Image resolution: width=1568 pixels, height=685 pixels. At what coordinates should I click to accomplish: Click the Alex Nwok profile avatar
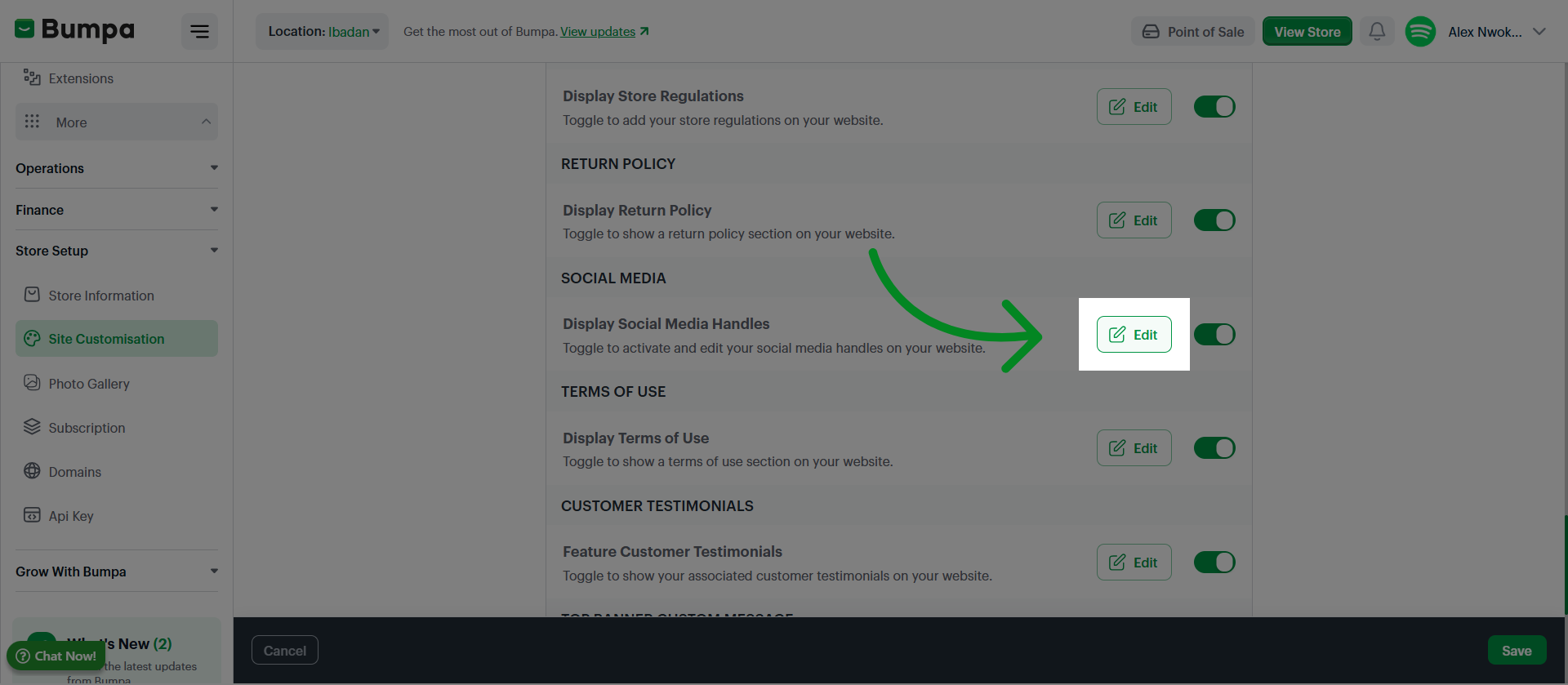click(1420, 32)
